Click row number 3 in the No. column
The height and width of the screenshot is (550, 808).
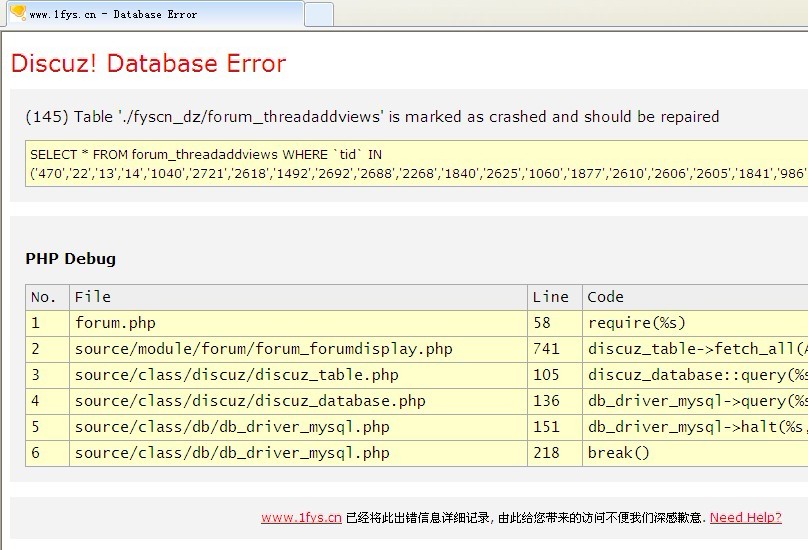47,375
